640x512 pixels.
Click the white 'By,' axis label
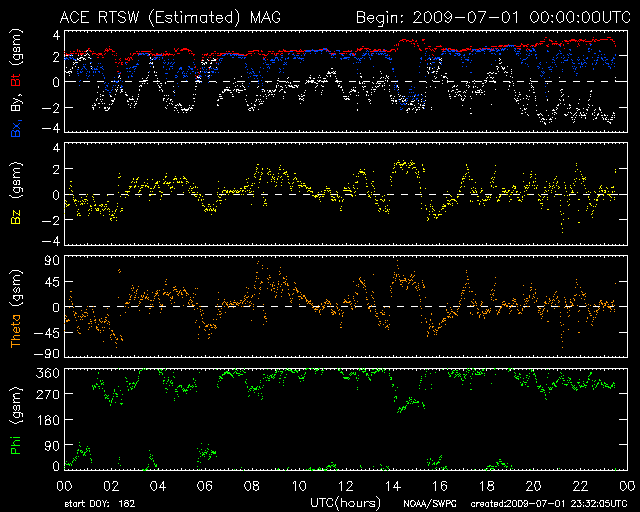[16, 100]
